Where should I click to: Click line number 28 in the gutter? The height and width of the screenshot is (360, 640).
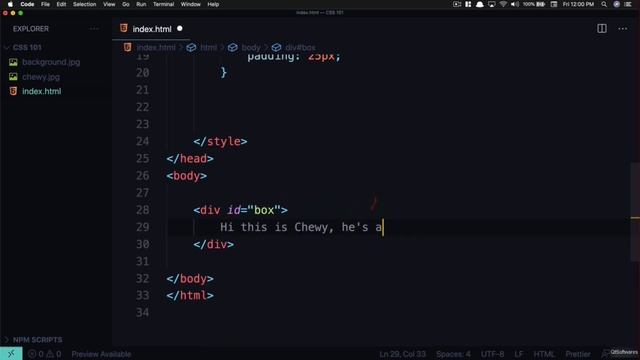pos(142,210)
